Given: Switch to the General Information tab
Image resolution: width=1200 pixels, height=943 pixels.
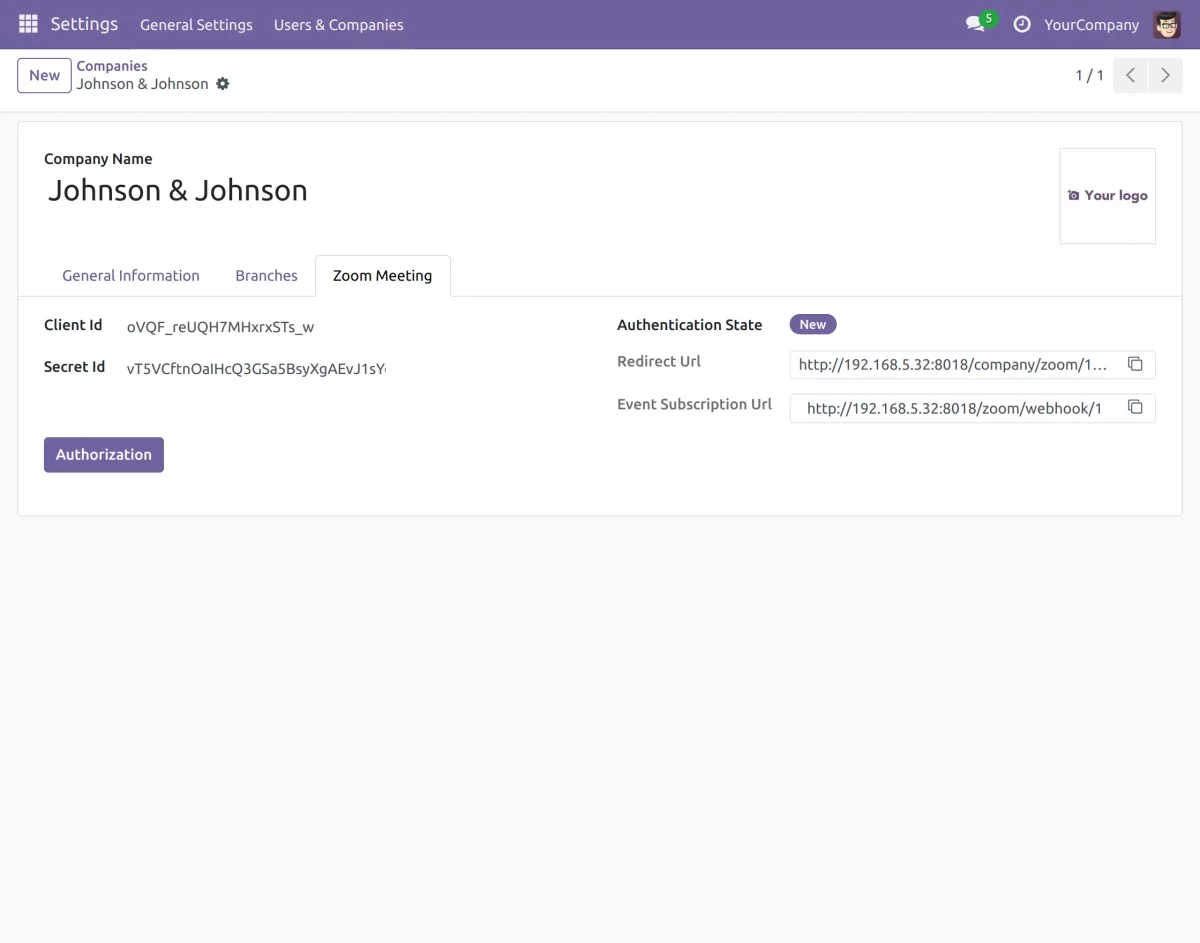Looking at the screenshot, I should pyautogui.click(x=131, y=276).
